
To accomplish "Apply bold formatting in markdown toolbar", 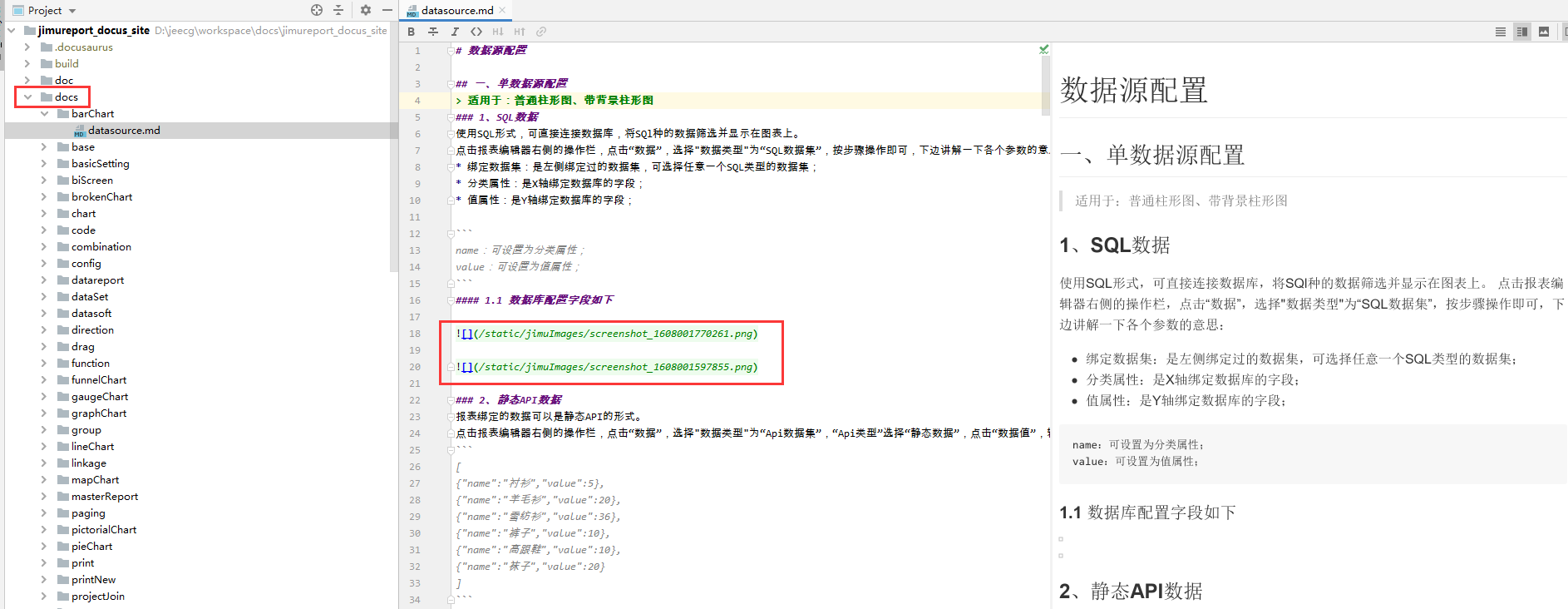I will tap(412, 32).
